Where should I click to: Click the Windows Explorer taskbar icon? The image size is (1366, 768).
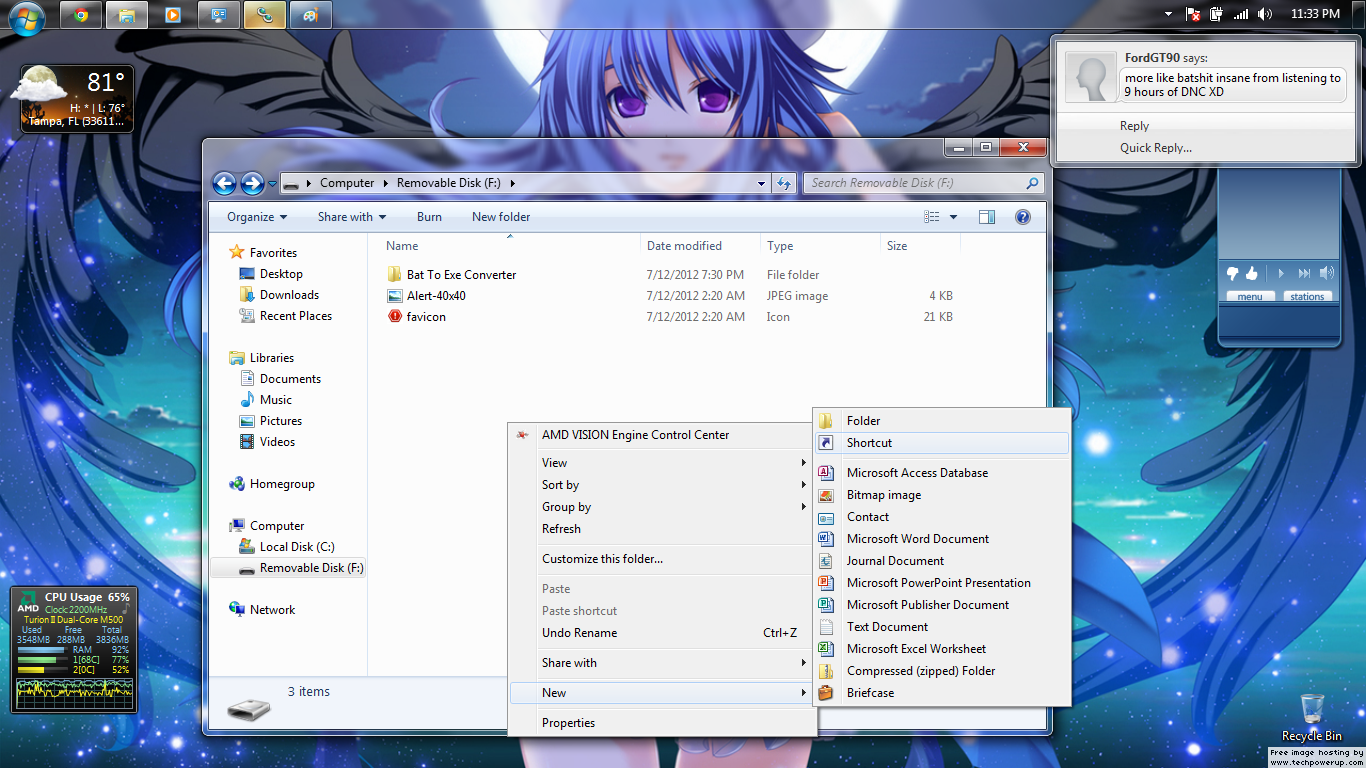[x=127, y=15]
